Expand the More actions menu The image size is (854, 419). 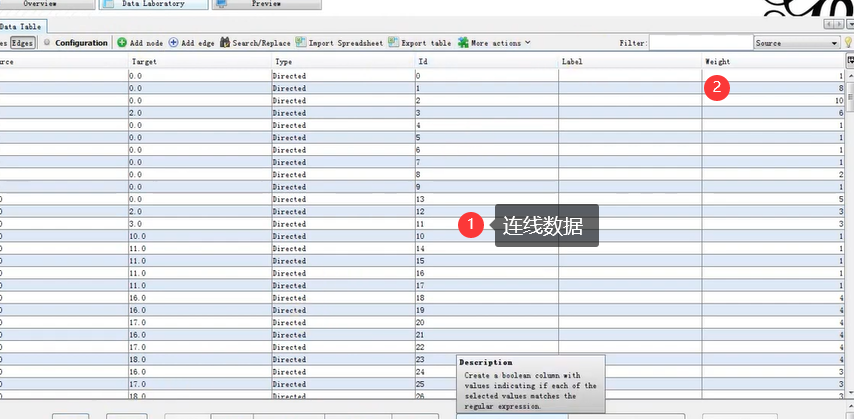(x=494, y=43)
